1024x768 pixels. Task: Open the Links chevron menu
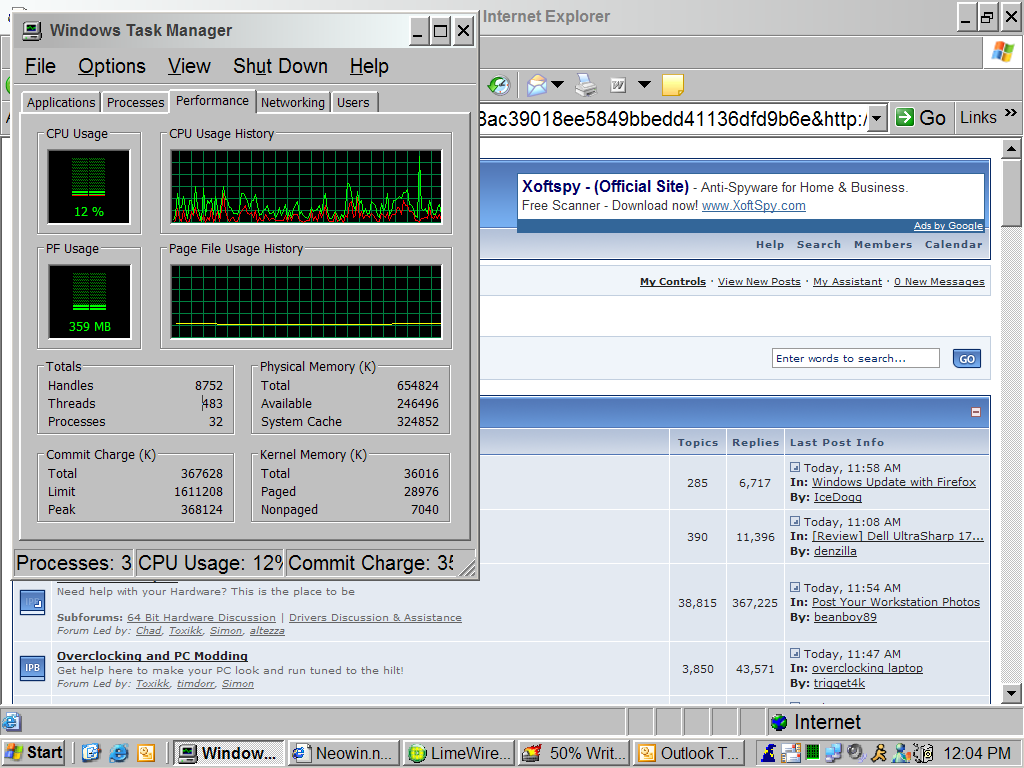click(1012, 115)
